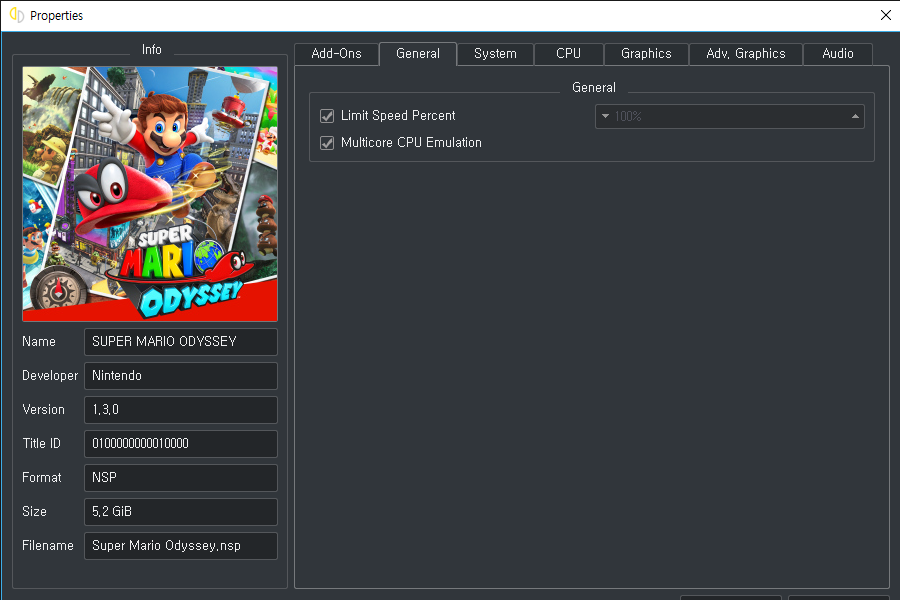Image resolution: width=900 pixels, height=600 pixels.
Task: Switch to the Add-Ons tab
Action: 336,54
